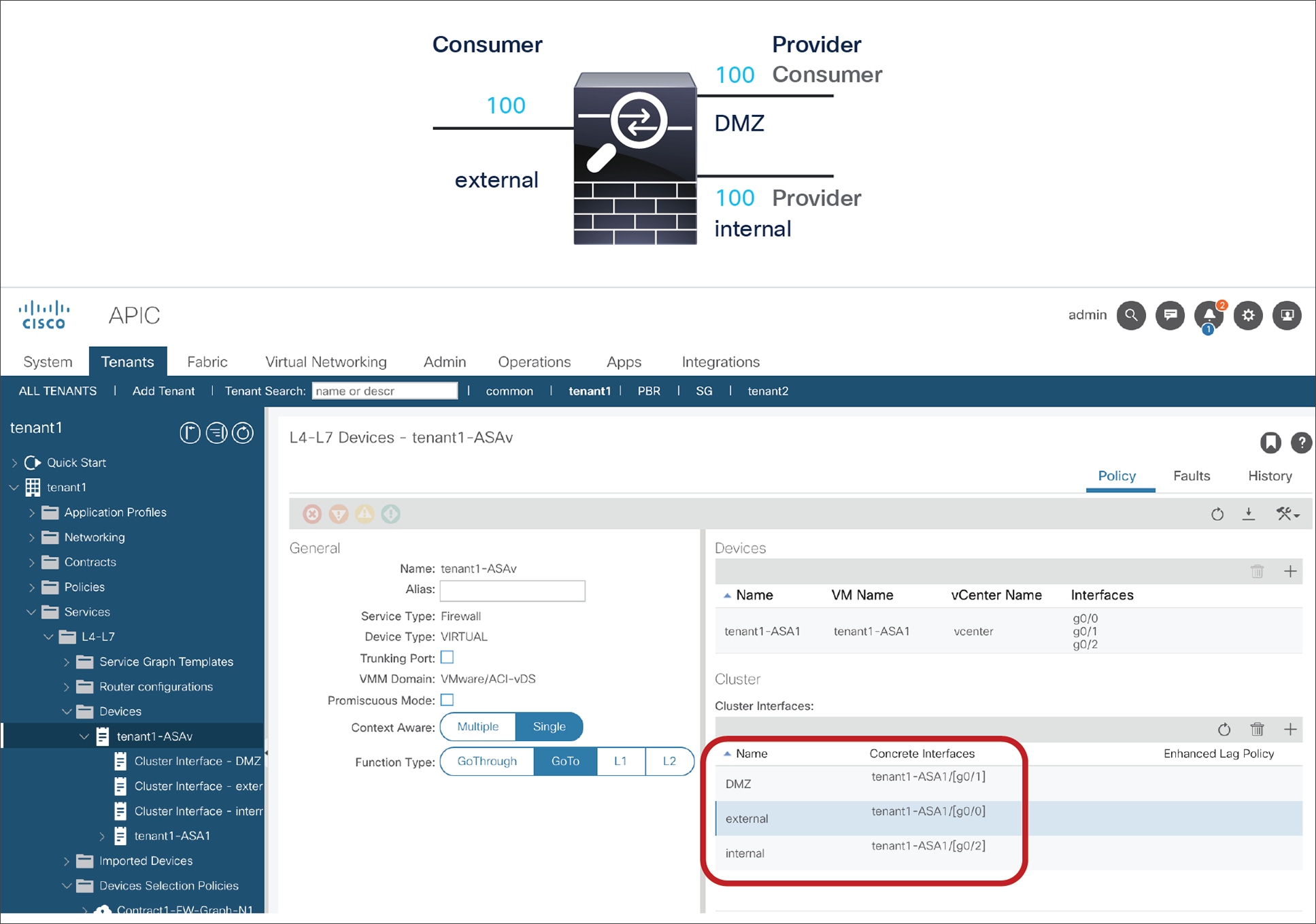The width and height of the screenshot is (1316, 924).
Task: Click the major fault orange icon
Action: point(339,514)
